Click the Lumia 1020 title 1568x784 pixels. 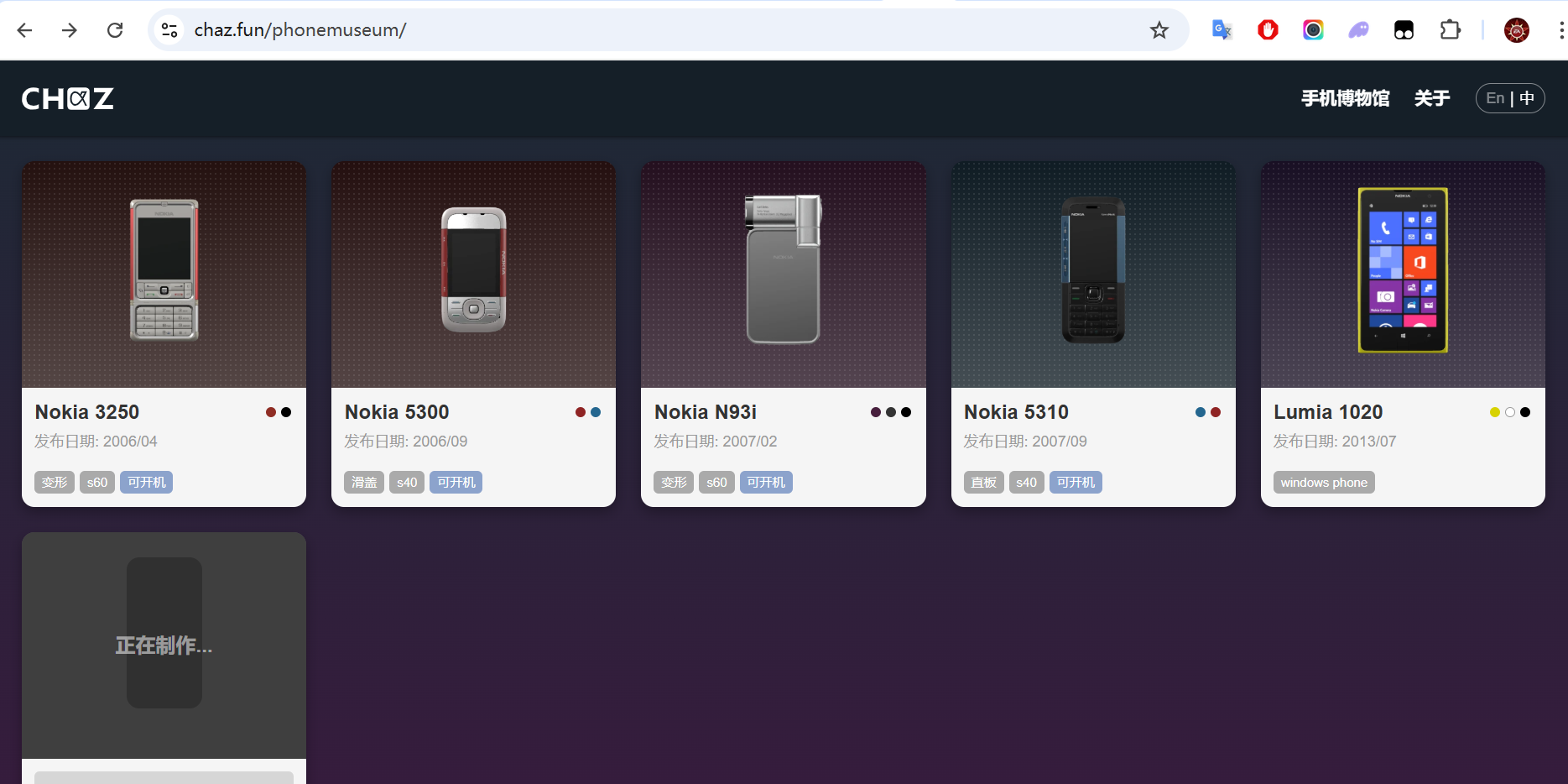click(1328, 412)
